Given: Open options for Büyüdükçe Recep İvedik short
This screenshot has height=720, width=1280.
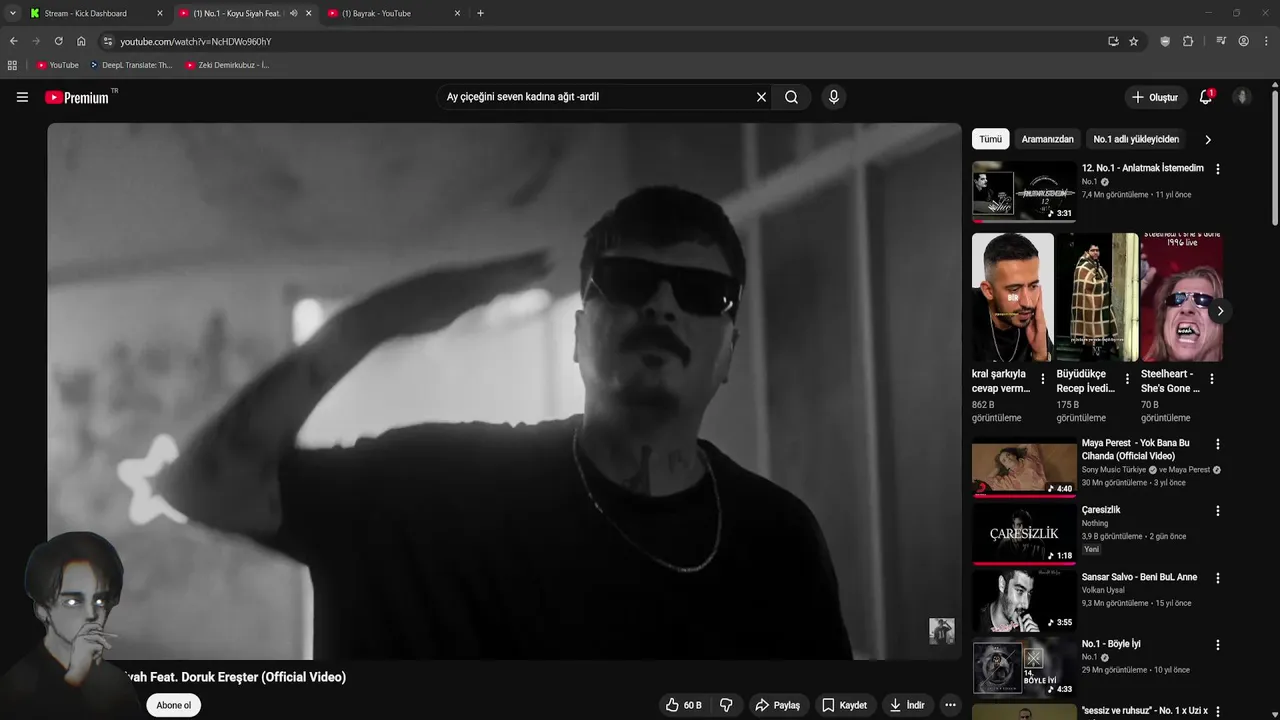Looking at the screenshot, I should click(1127, 379).
